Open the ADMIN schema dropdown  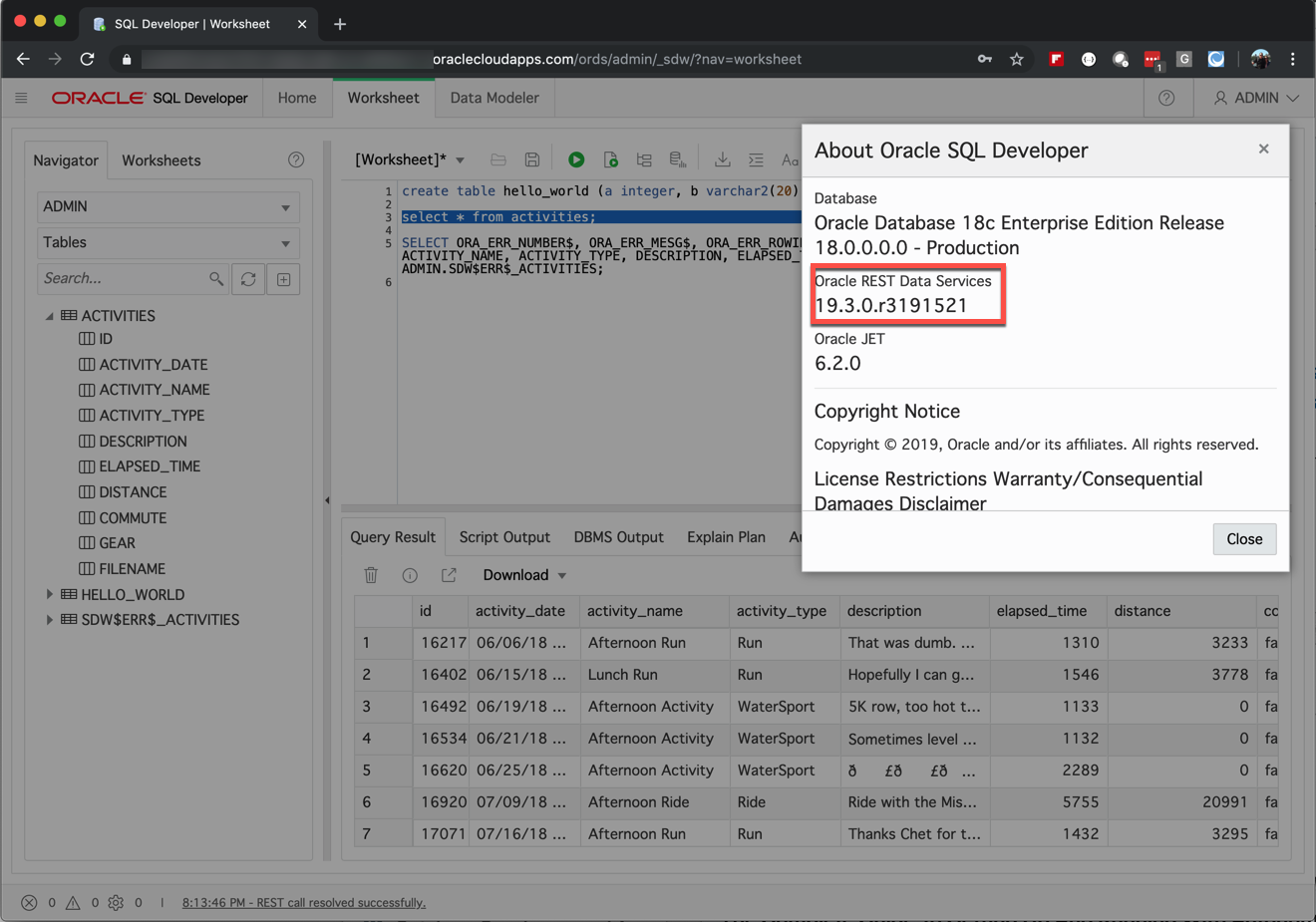168,206
